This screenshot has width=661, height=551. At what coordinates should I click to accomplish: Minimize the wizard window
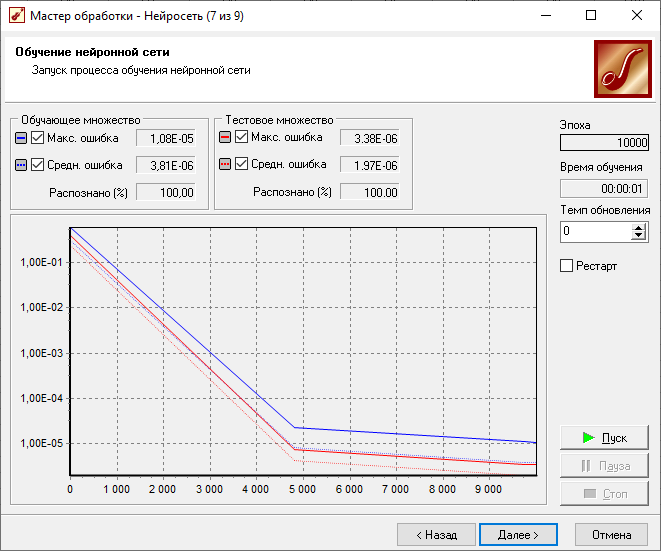click(x=546, y=16)
